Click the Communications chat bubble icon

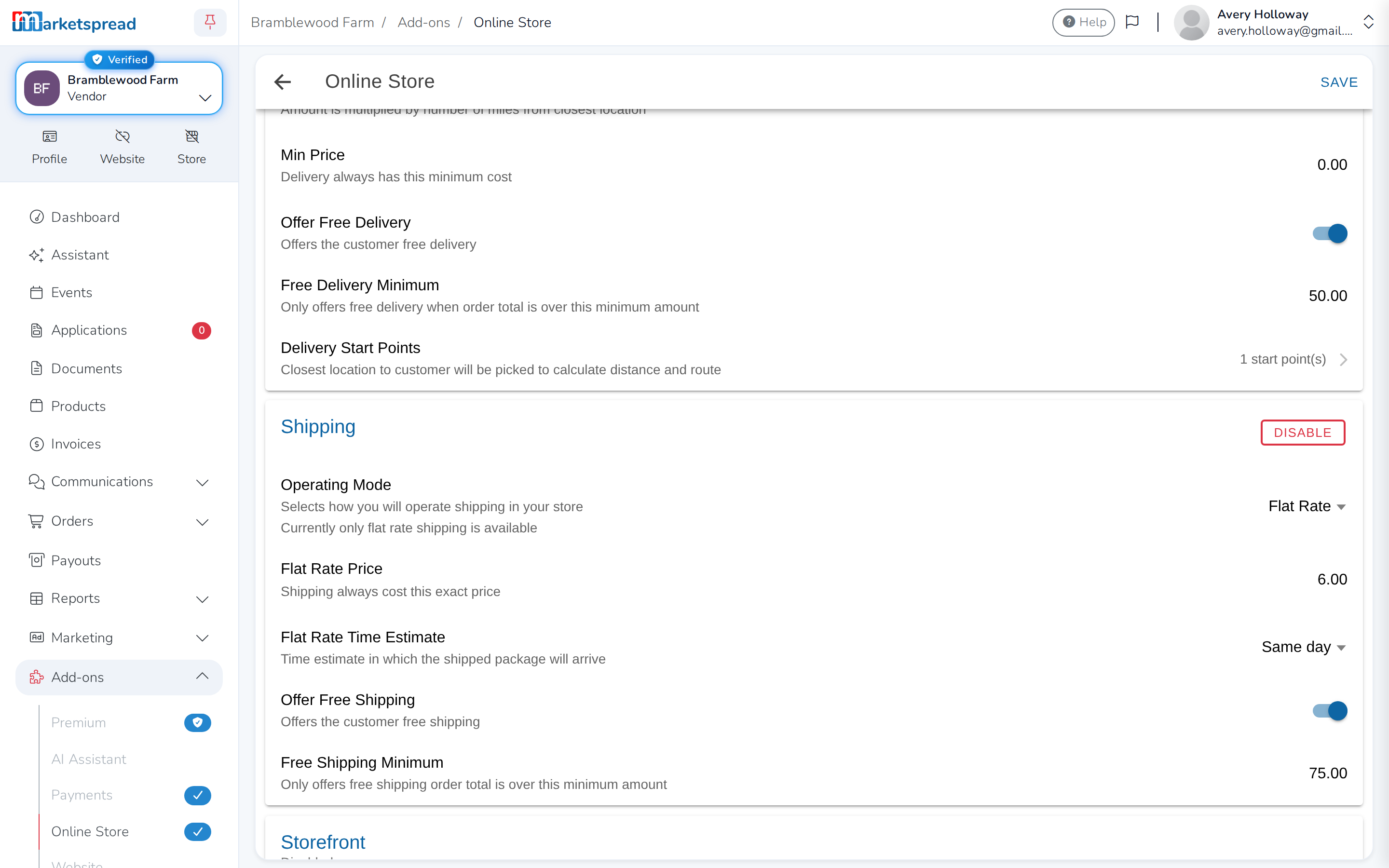37,482
